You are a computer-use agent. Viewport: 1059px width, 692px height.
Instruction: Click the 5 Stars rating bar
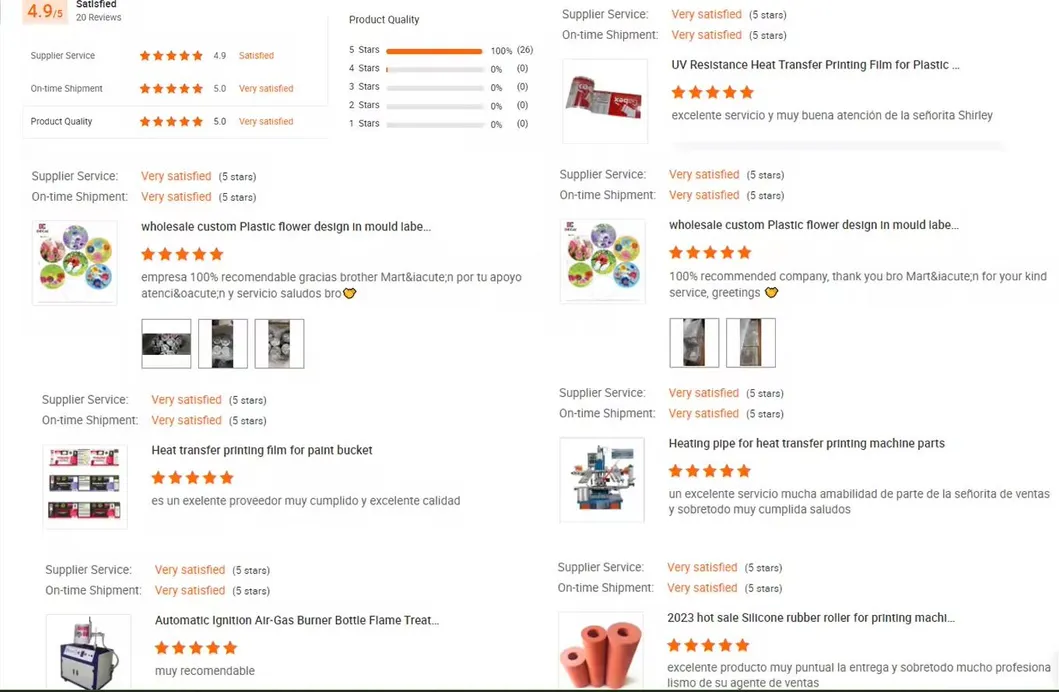pos(434,51)
